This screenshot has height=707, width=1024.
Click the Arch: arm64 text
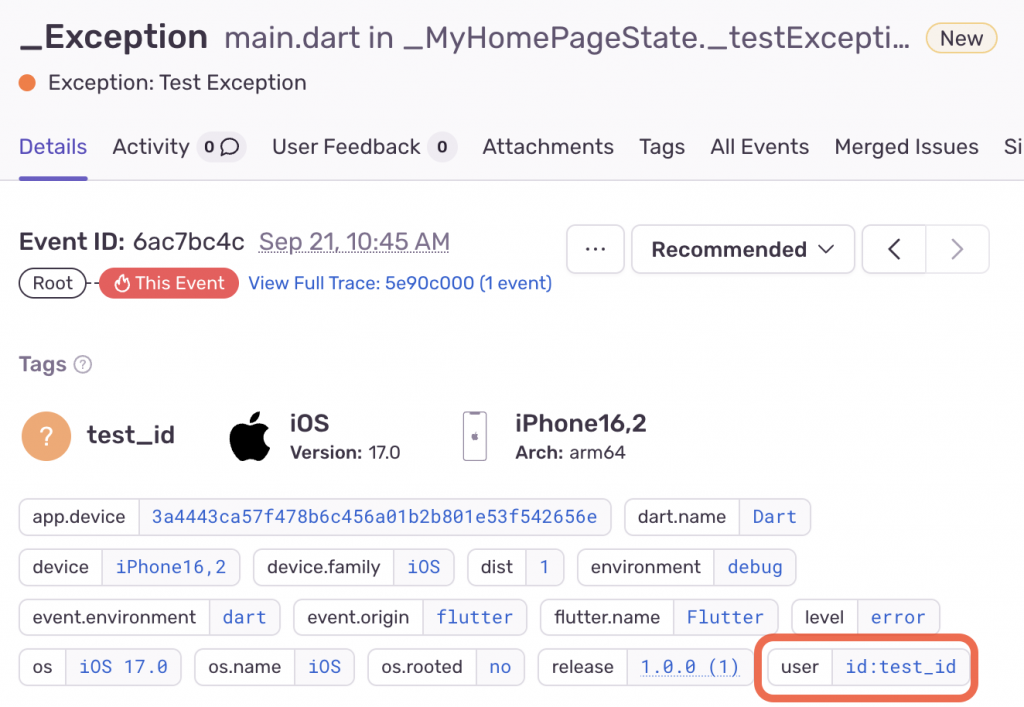tap(570, 453)
